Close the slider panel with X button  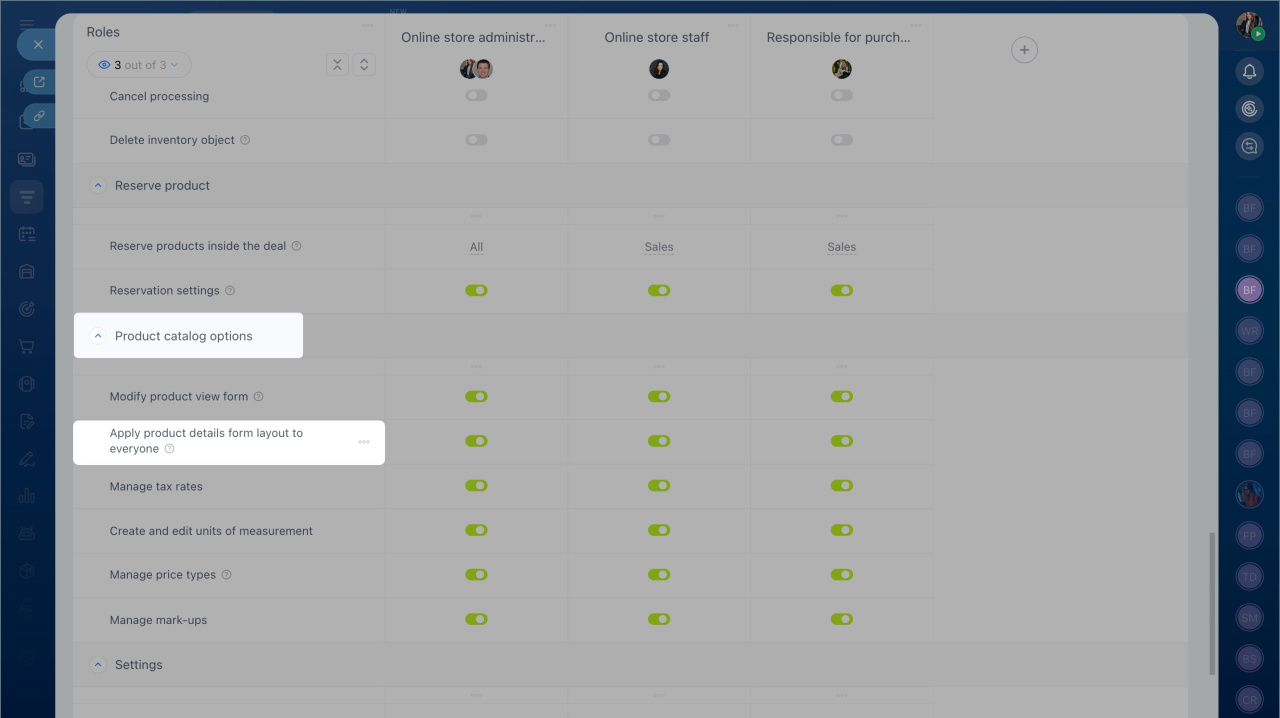[38, 45]
